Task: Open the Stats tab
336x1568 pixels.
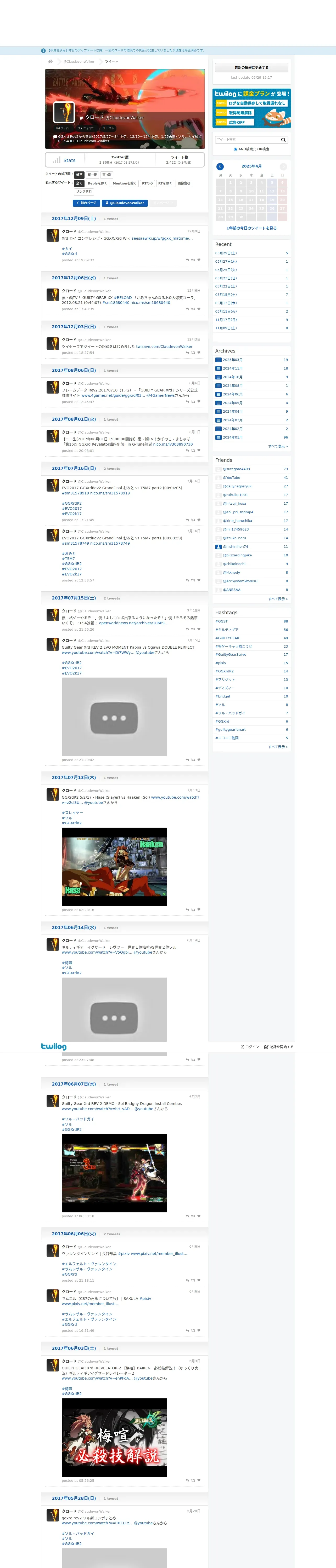Action: click(x=65, y=160)
